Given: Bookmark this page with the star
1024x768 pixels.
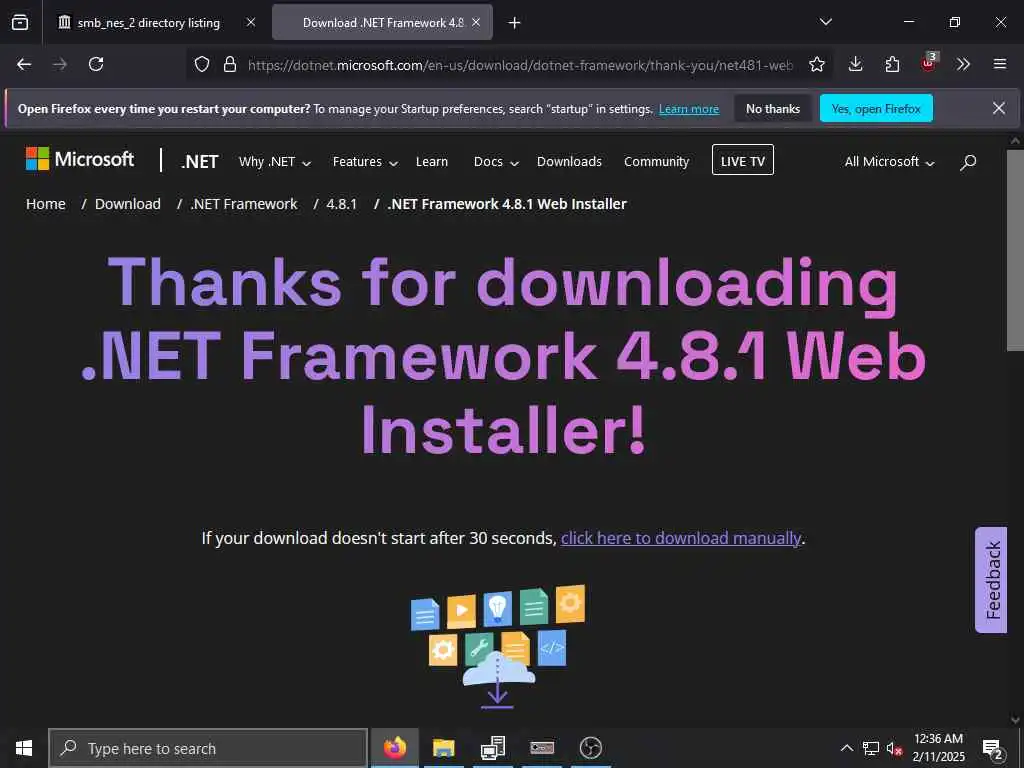Looking at the screenshot, I should click(816, 64).
